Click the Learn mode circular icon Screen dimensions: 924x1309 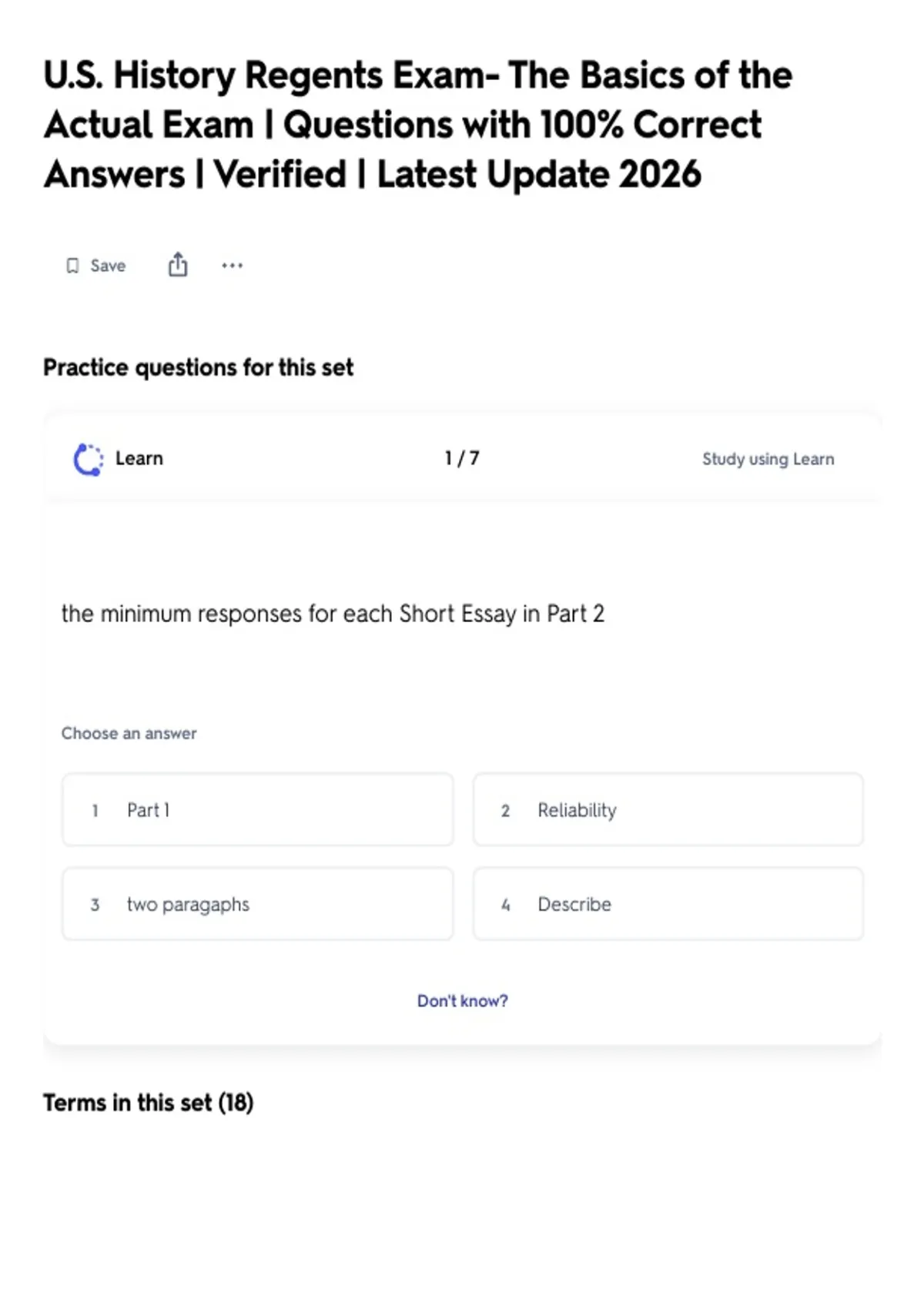(x=88, y=459)
